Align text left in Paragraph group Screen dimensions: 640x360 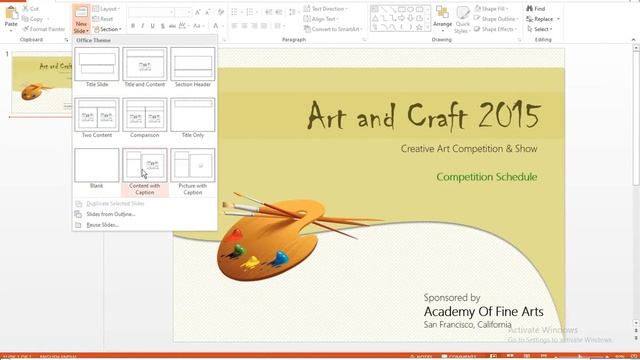tap(234, 26)
